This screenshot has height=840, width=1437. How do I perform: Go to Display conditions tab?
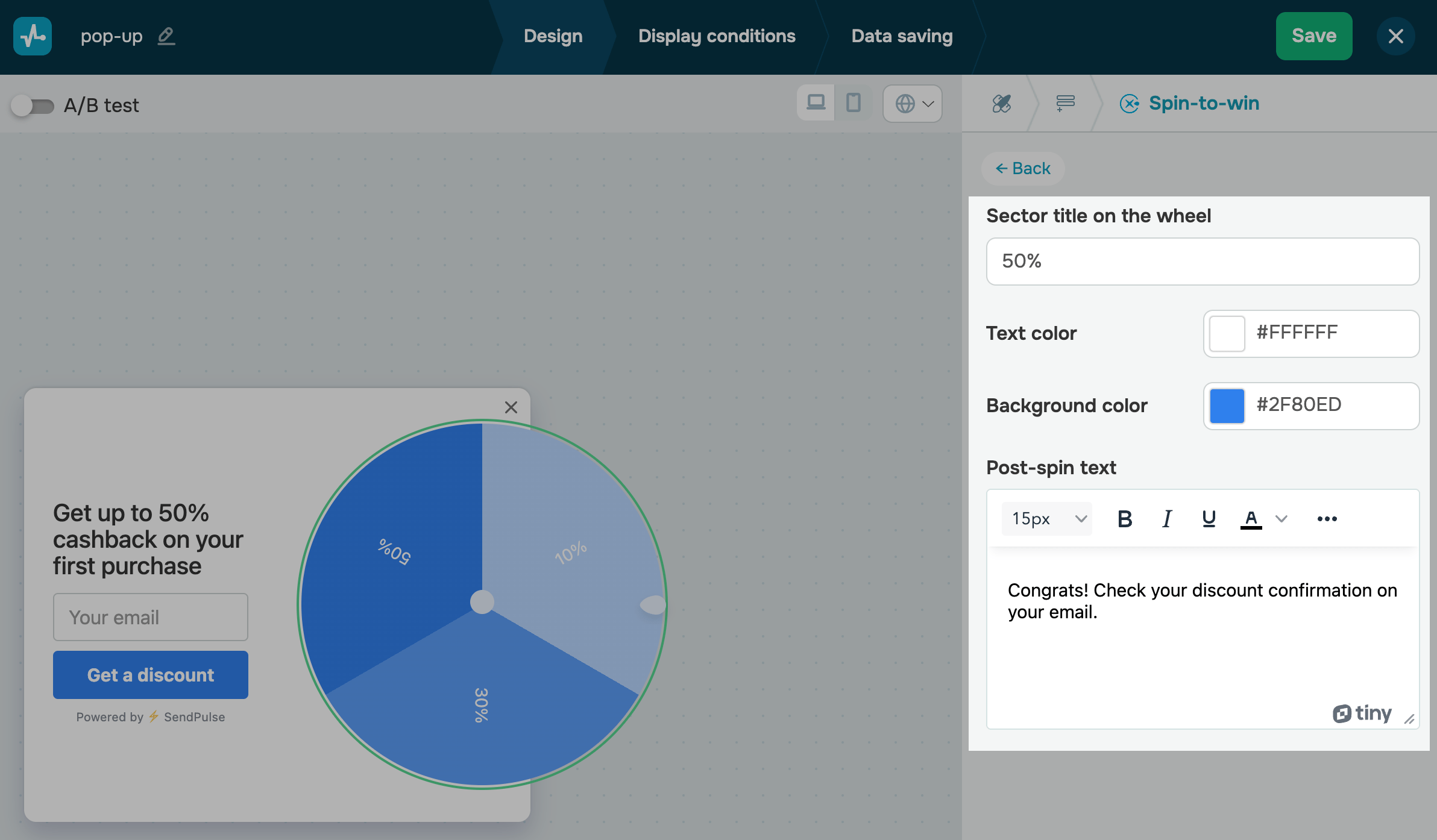717,36
